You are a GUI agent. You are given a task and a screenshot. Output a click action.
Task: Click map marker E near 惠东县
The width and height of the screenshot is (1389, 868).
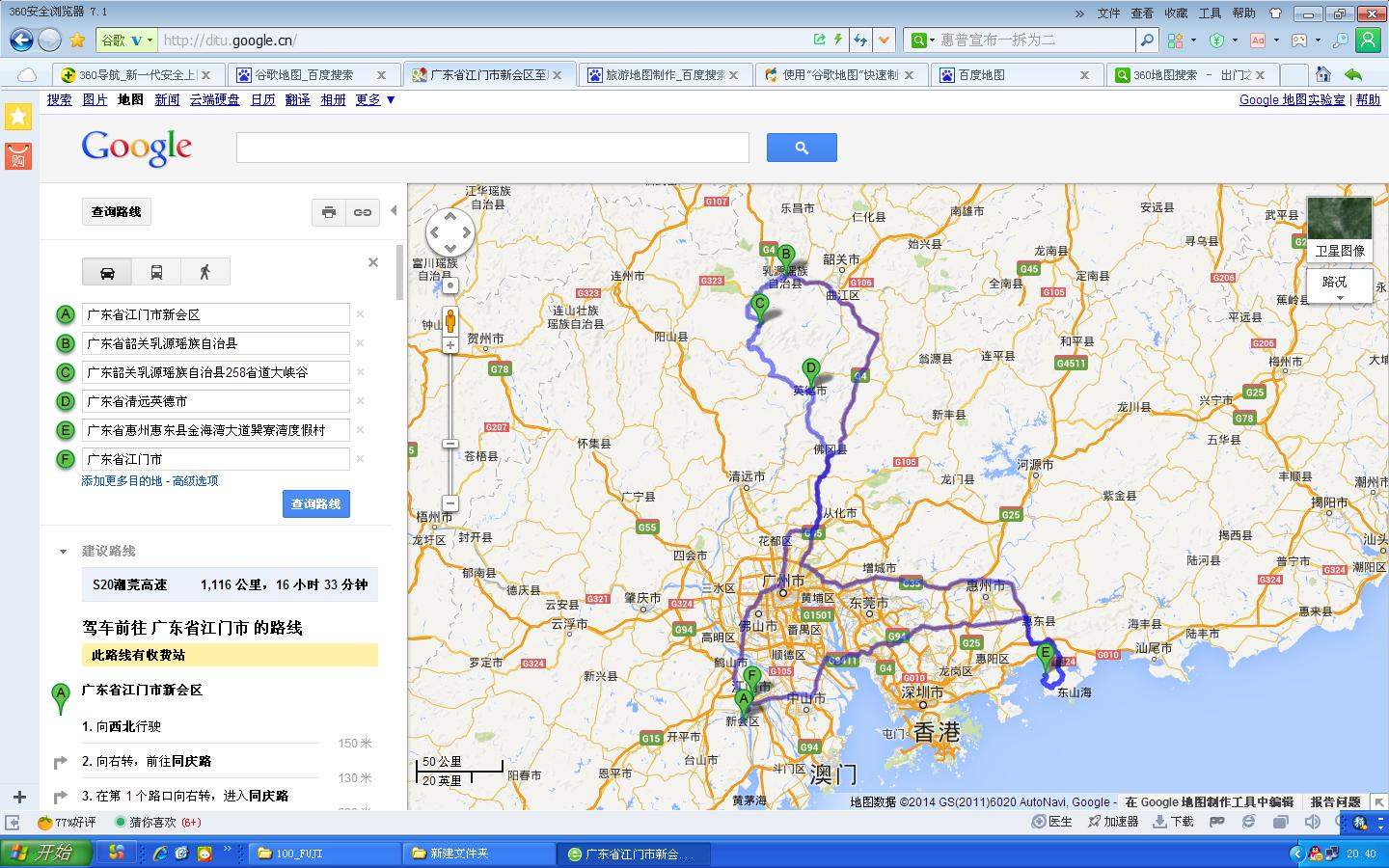coord(1045,656)
